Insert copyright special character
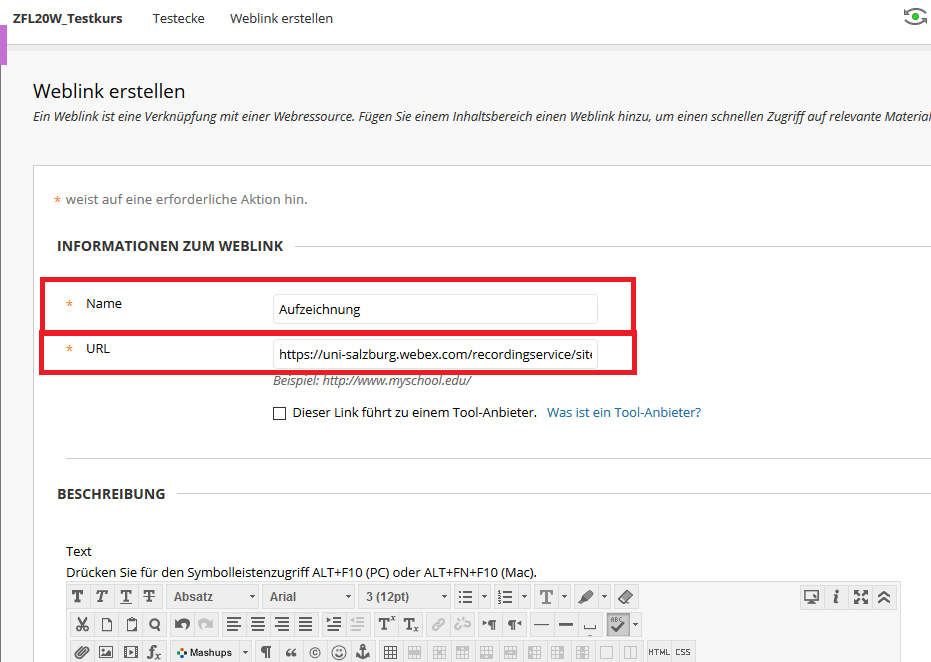 (315, 653)
